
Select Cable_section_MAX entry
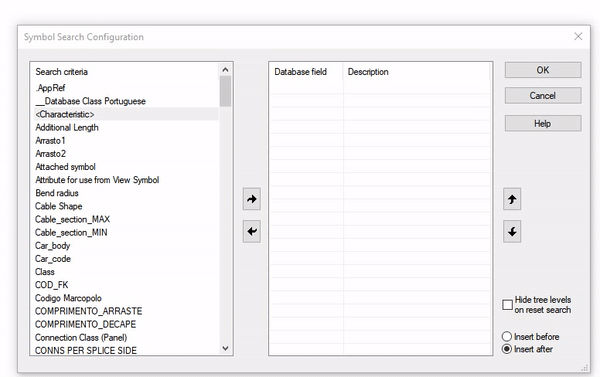pyautogui.click(x=126, y=219)
